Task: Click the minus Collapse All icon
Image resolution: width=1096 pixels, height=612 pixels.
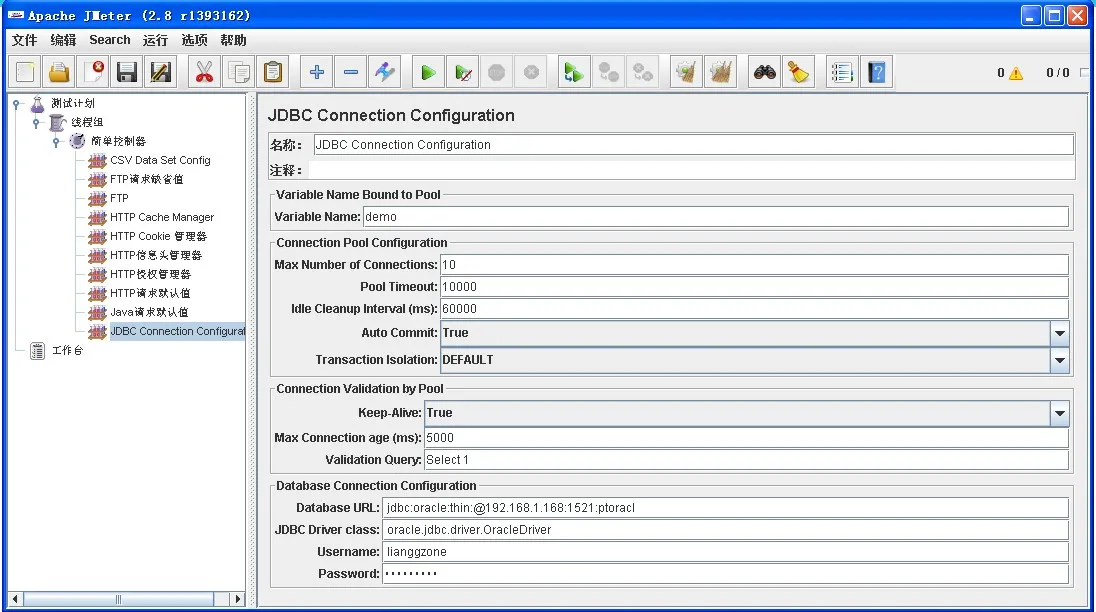Action: tap(350, 72)
